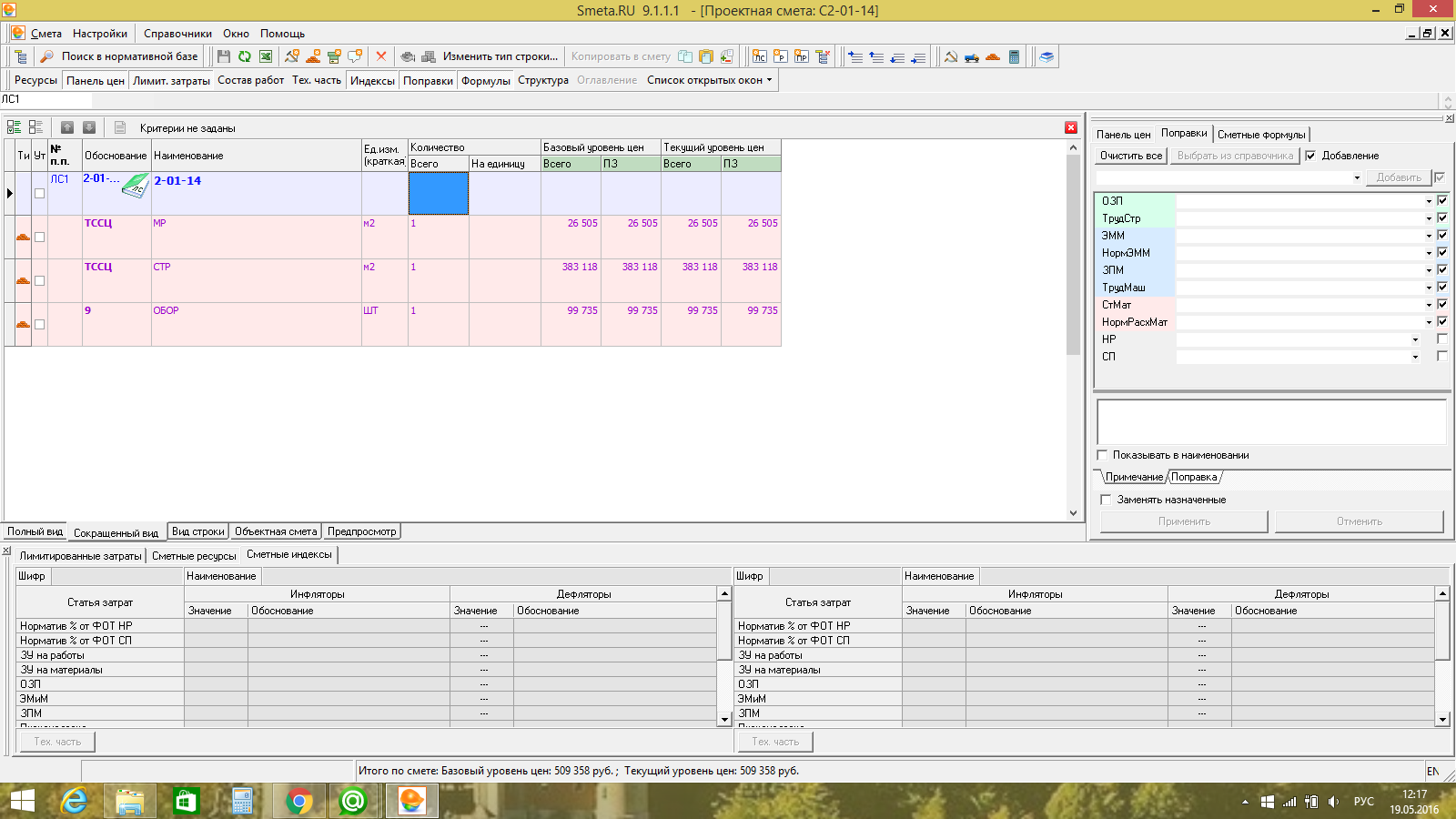Click the green refresh arrows icon
Screen dimensions: 1456x819
[x=245, y=56]
